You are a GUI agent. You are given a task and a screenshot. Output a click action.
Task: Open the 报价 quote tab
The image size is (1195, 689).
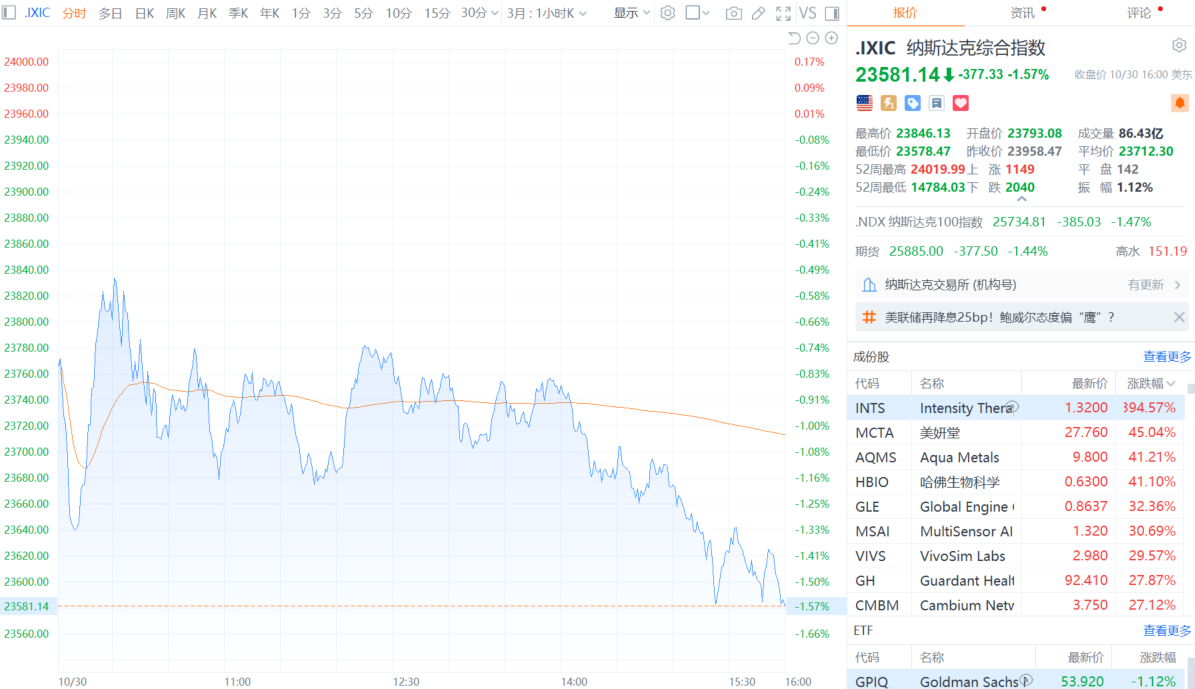tap(905, 13)
